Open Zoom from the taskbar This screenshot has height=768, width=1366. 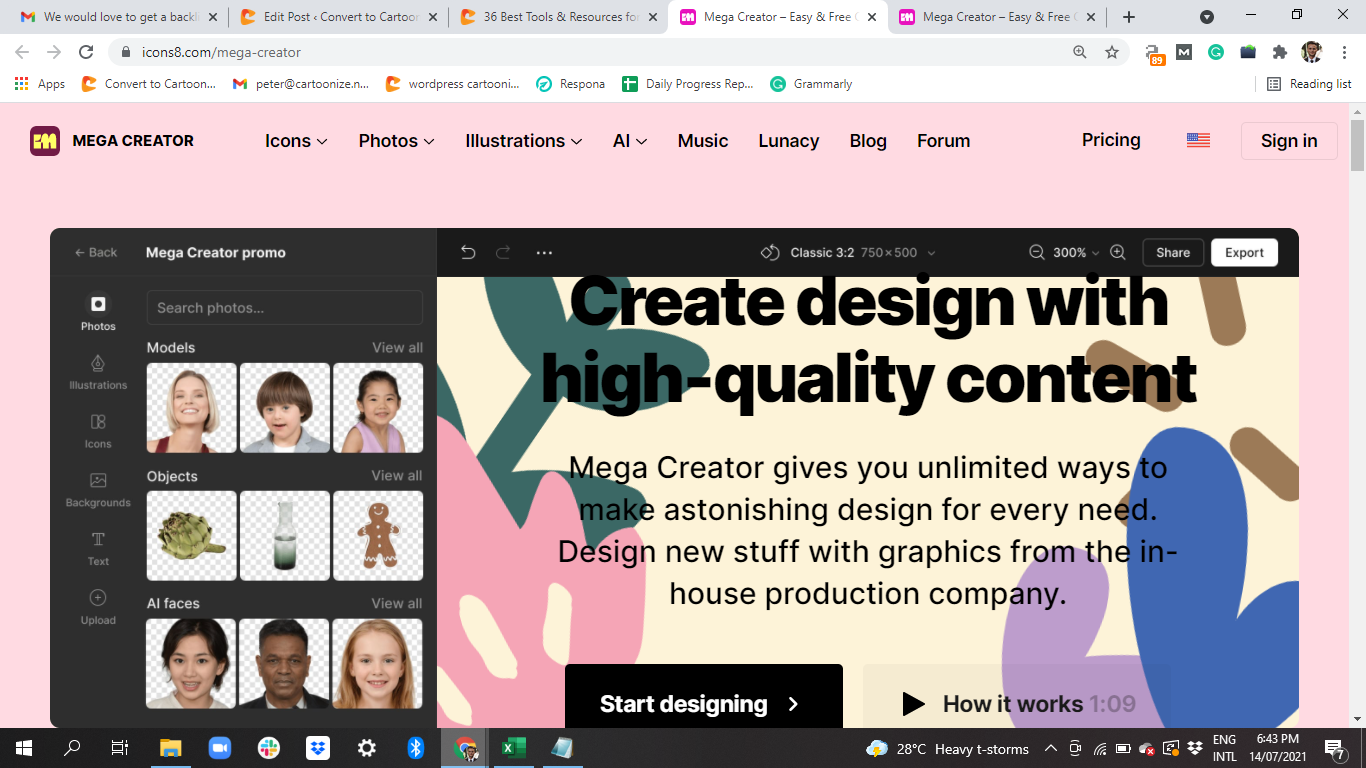click(x=220, y=748)
